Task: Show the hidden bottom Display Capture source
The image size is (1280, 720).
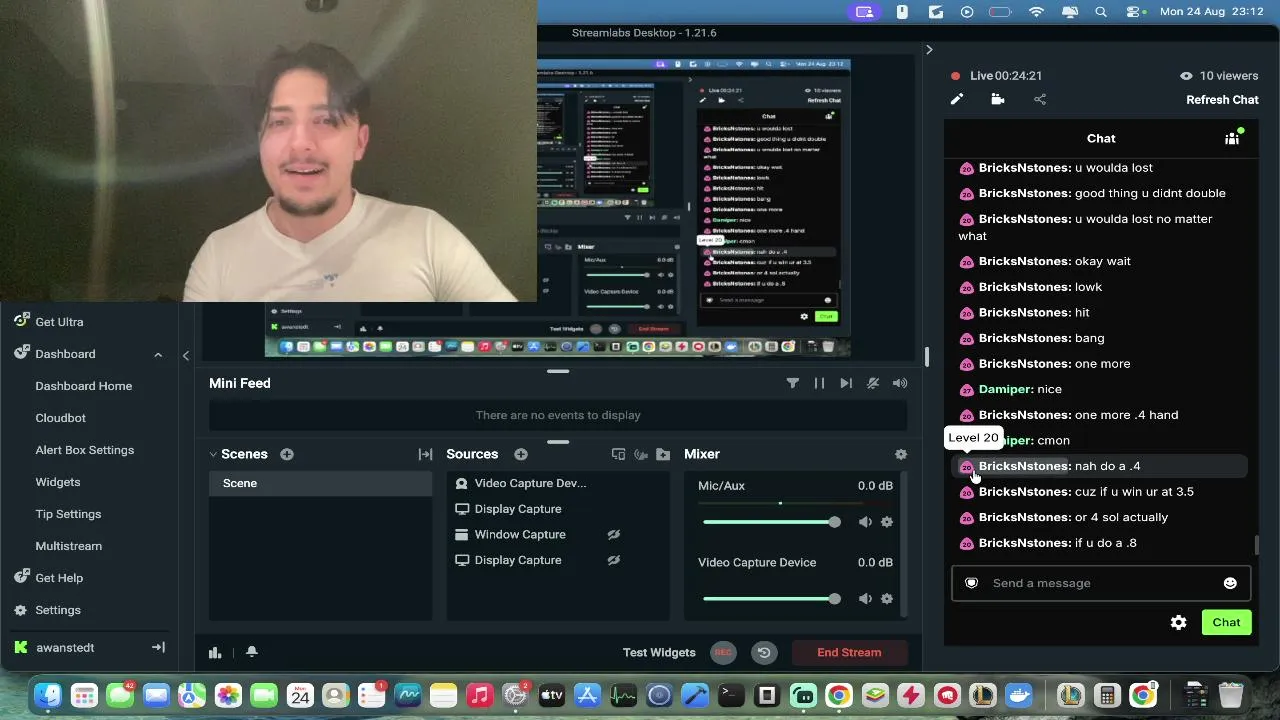Action: click(x=614, y=560)
